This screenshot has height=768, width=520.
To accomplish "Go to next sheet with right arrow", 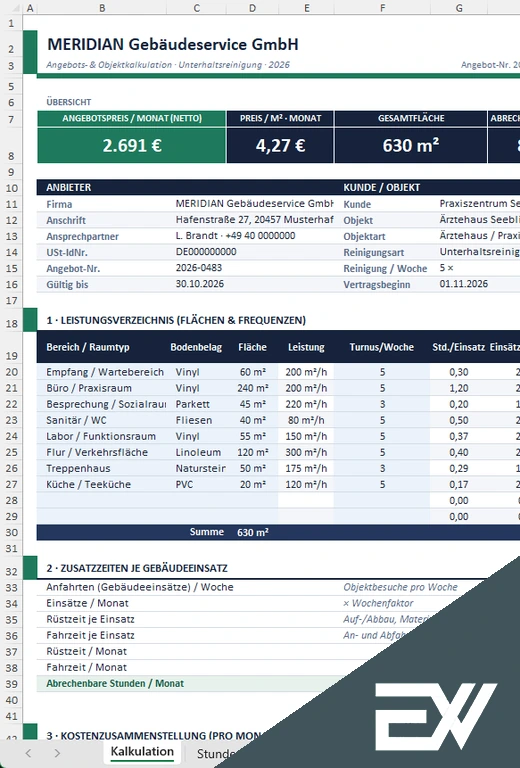I will tap(57, 753).
